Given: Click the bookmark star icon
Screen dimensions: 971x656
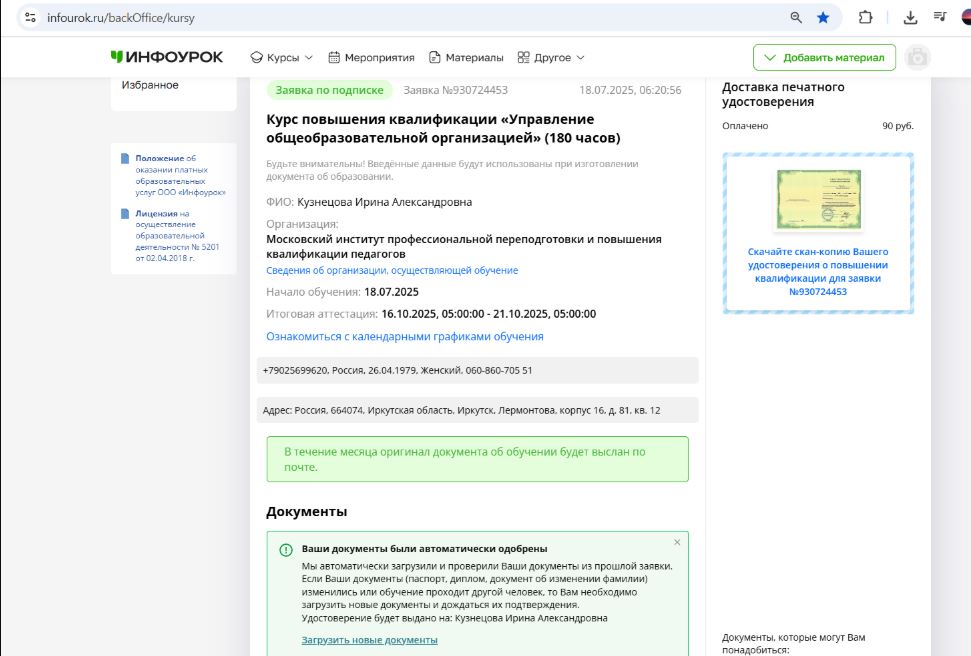Looking at the screenshot, I should coord(823,17).
